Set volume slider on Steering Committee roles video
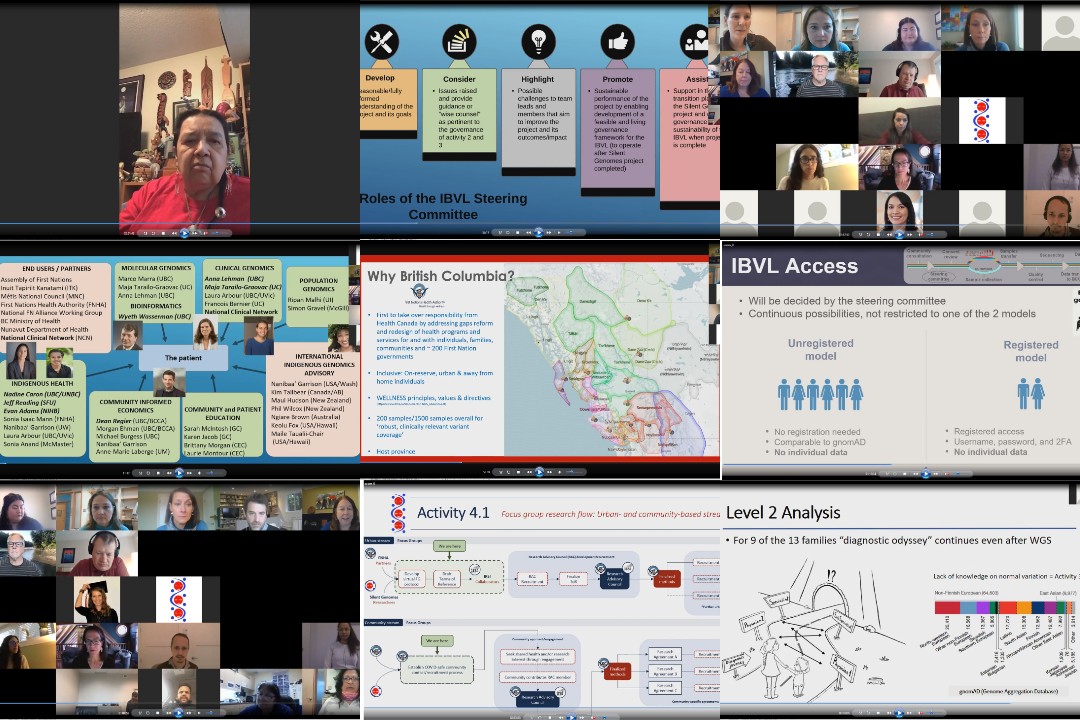Image resolution: width=1080 pixels, height=720 pixels. [574, 232]
